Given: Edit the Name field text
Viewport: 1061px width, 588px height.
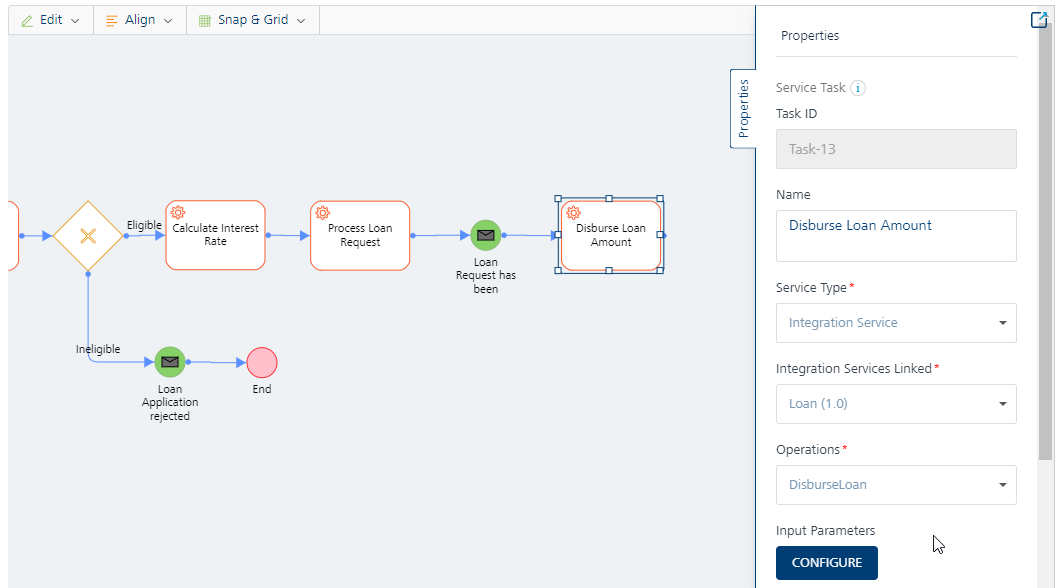Looking at the screenshot, I should click(x=896, y=235).
